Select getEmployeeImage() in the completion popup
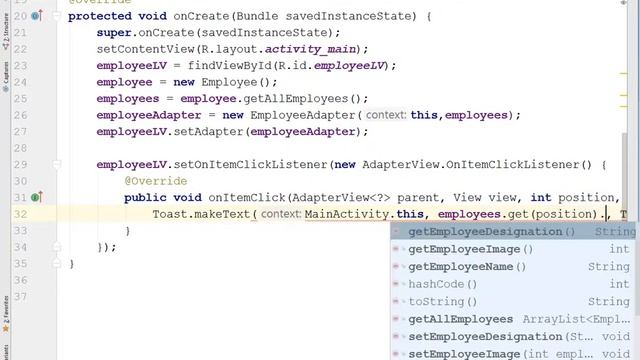The height and width of the screenshot is (360, 640). point(513,249)
